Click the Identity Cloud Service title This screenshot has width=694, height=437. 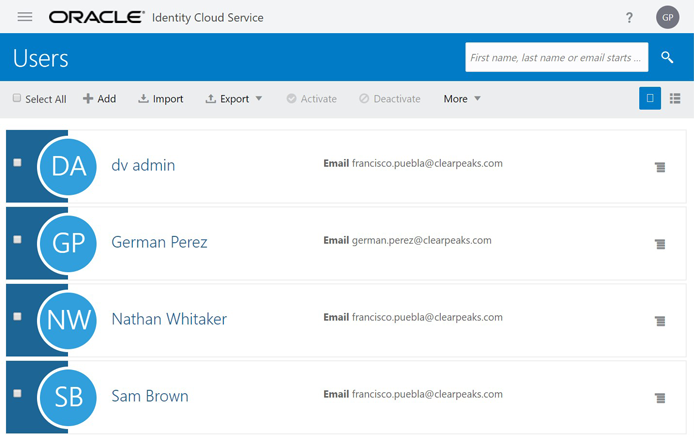[208, 18]
